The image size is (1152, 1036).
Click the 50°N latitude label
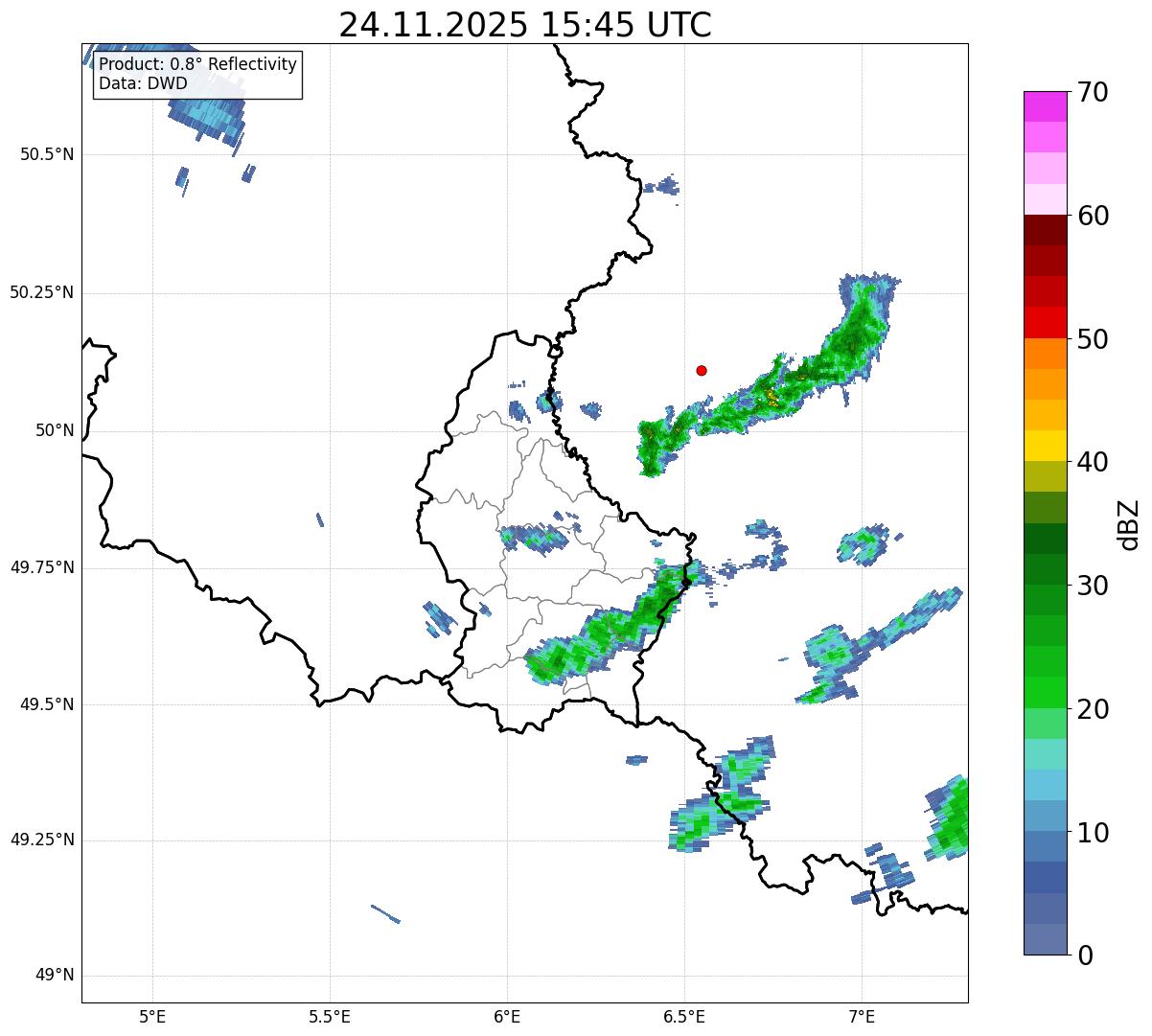click(55, 430)
